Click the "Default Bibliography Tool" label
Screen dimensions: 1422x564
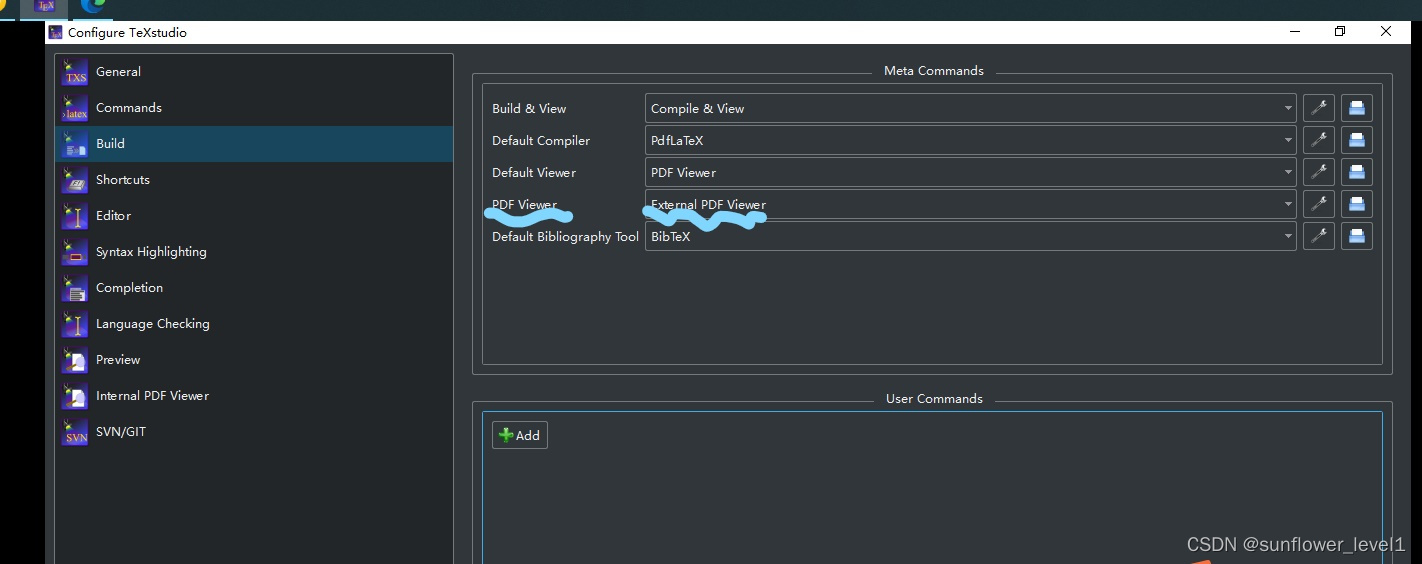[565, 237]
